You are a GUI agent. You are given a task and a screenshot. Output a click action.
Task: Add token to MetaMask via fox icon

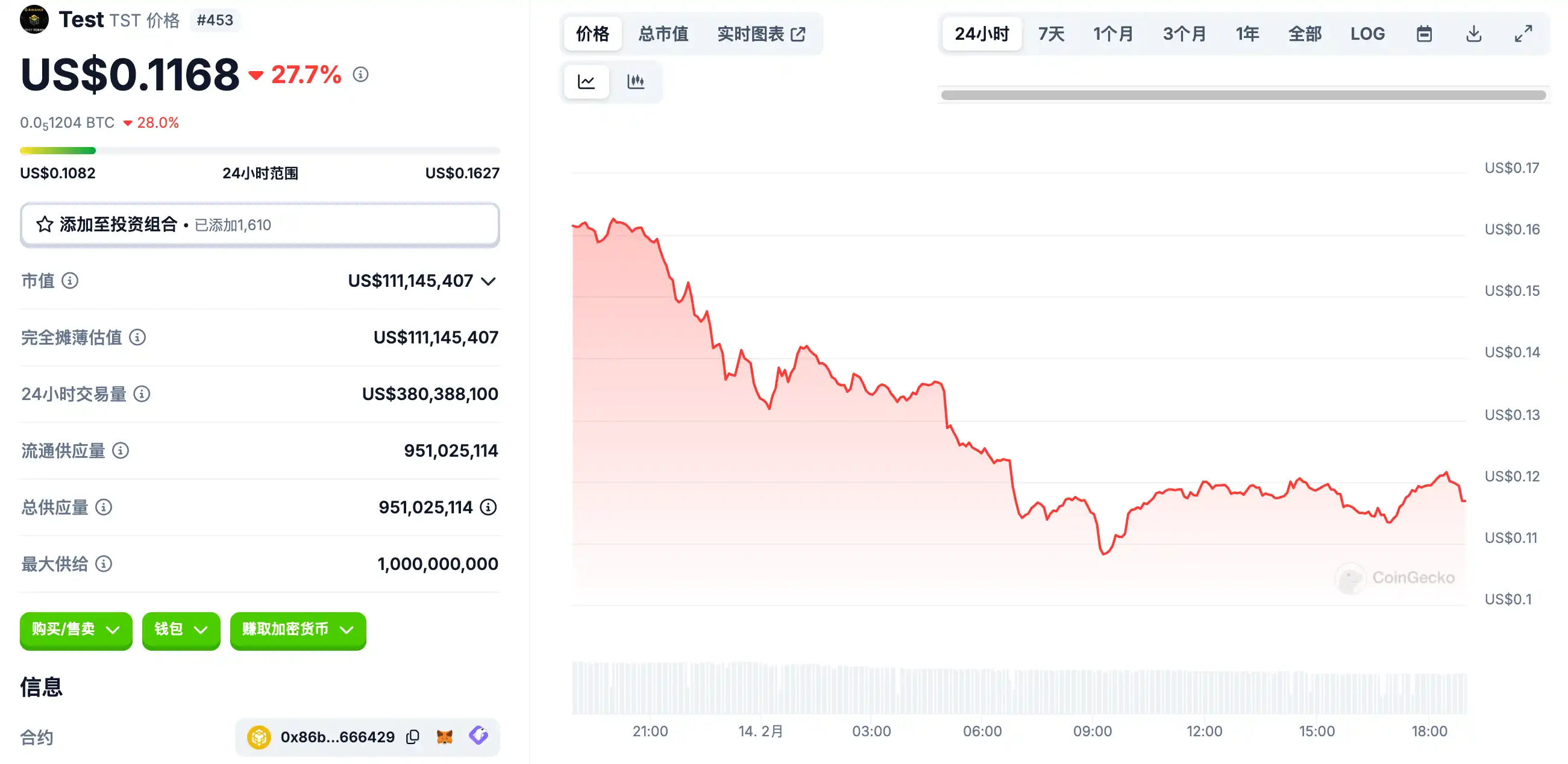[445, 737]
